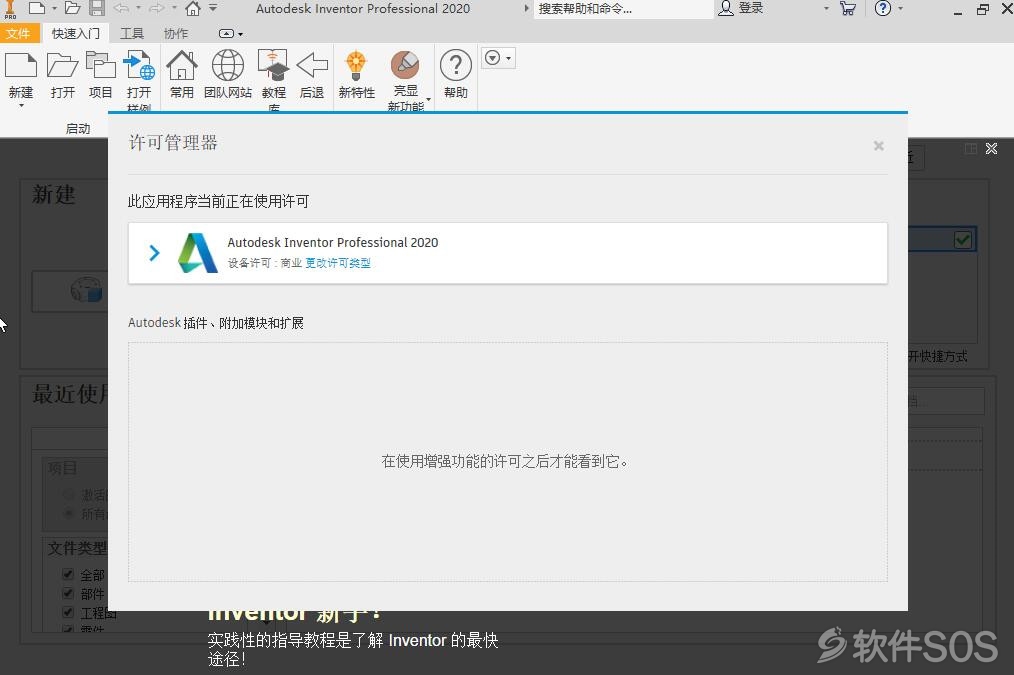The height and width of the screenshot is (675, 1014).
Task: Click the search help and commands field
Action: (623, 9)
